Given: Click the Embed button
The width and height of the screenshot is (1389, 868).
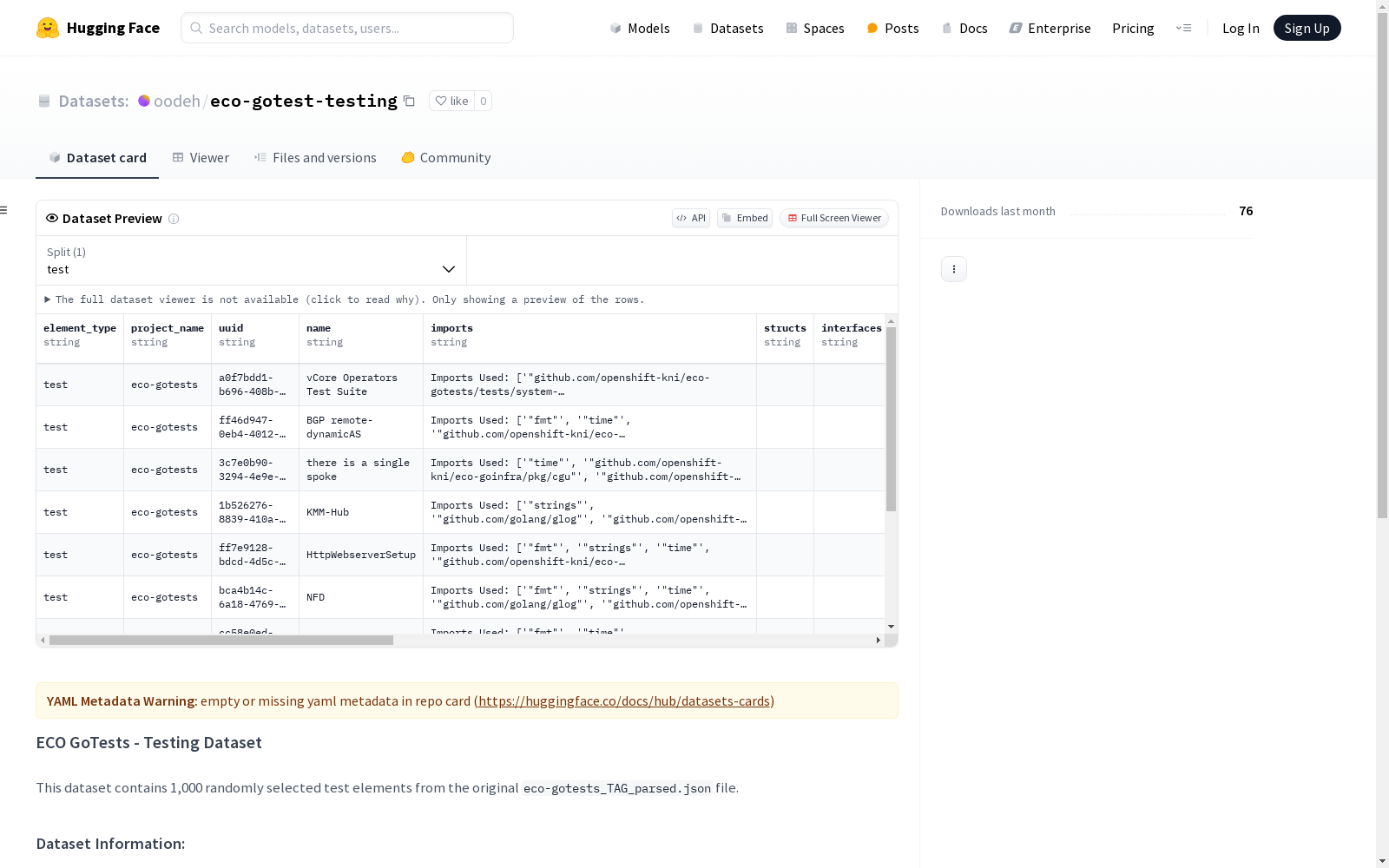Looking at the screenshot, I should tap(744, 218).
